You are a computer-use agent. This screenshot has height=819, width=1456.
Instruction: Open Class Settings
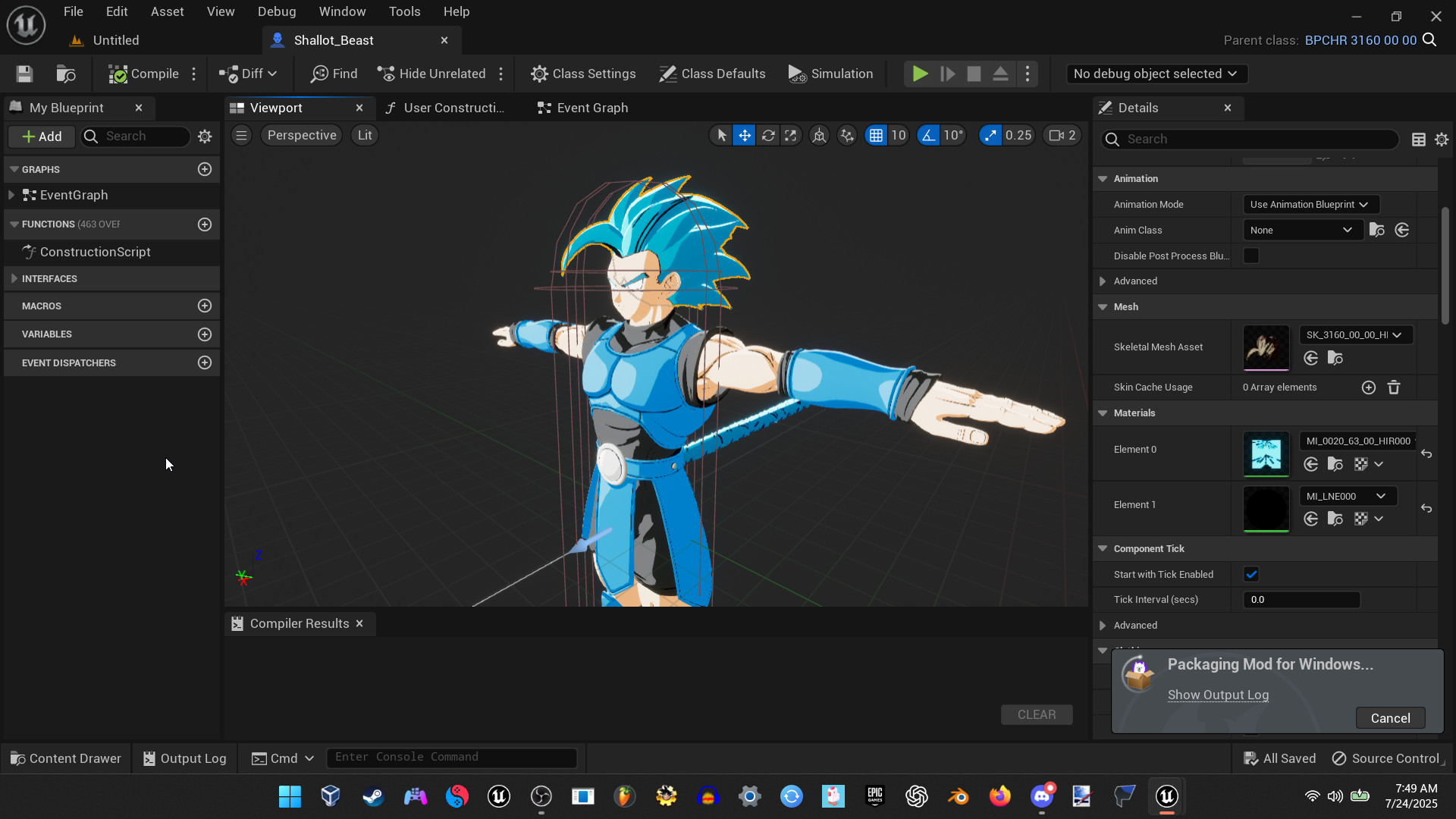(x=583, y=74)
